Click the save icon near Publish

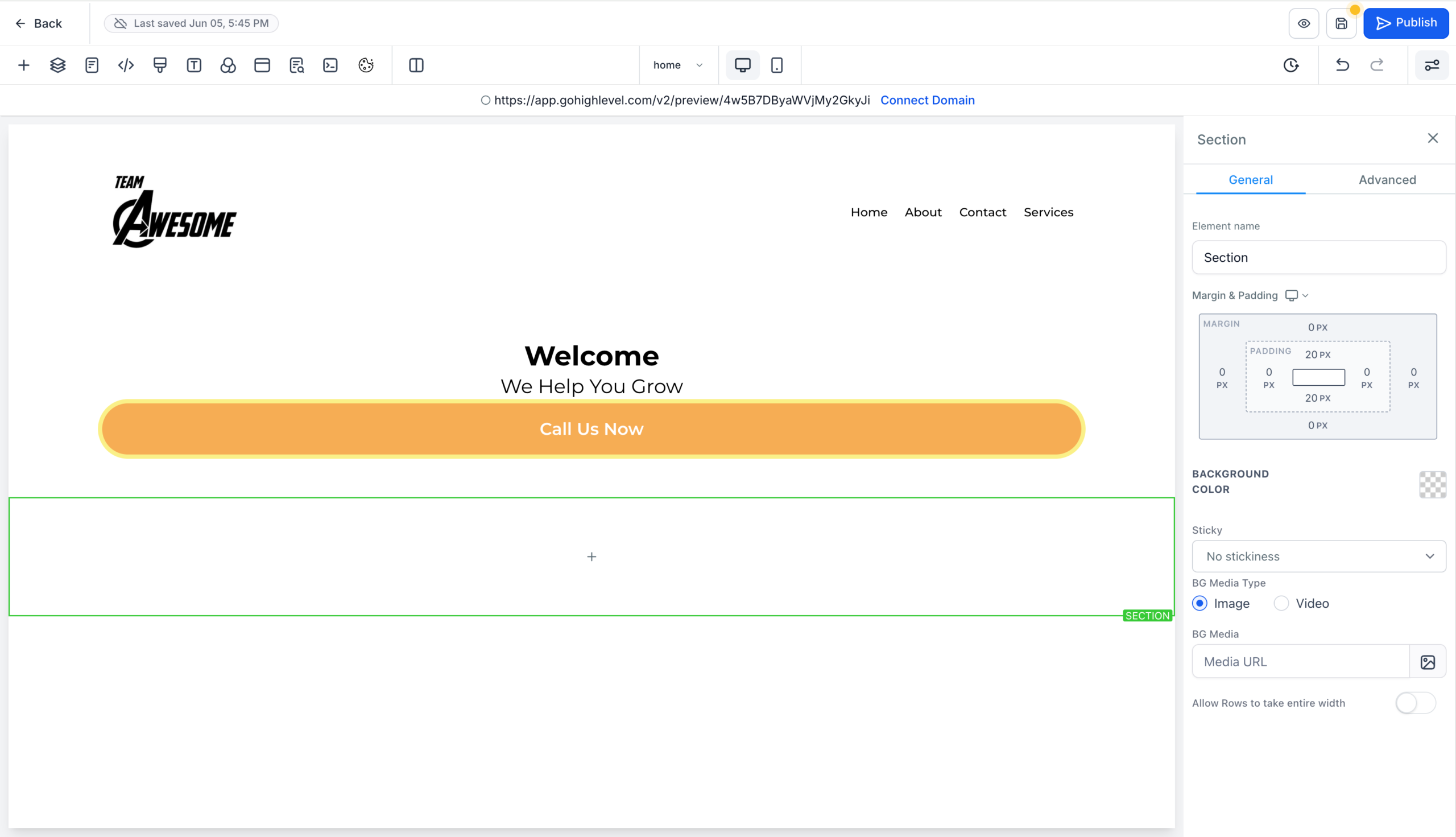click(x=1342, y=23)
